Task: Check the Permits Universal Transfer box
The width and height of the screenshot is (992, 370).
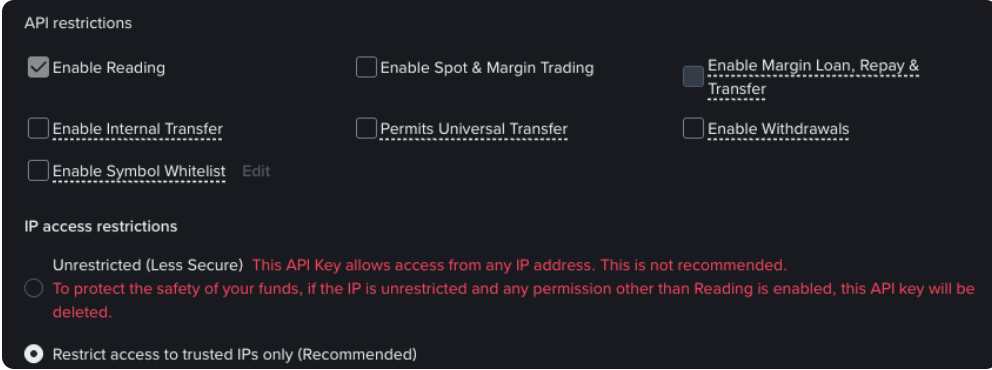Action: click(x=366, y=129)
